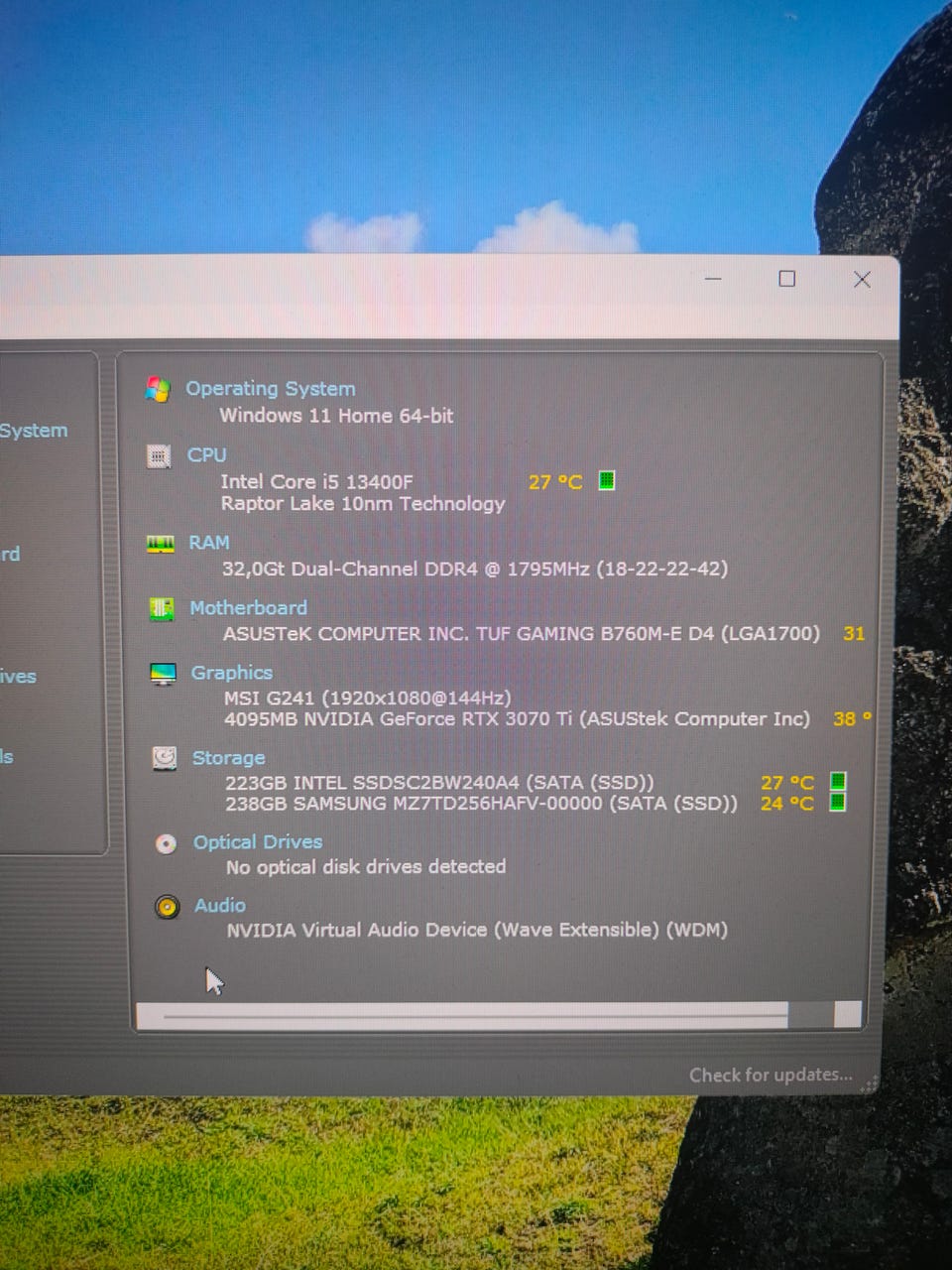This screenshot has height=1270, width=952.
Task: Select the partially visible System sidebar item
Action: click(x=34, y=431)
